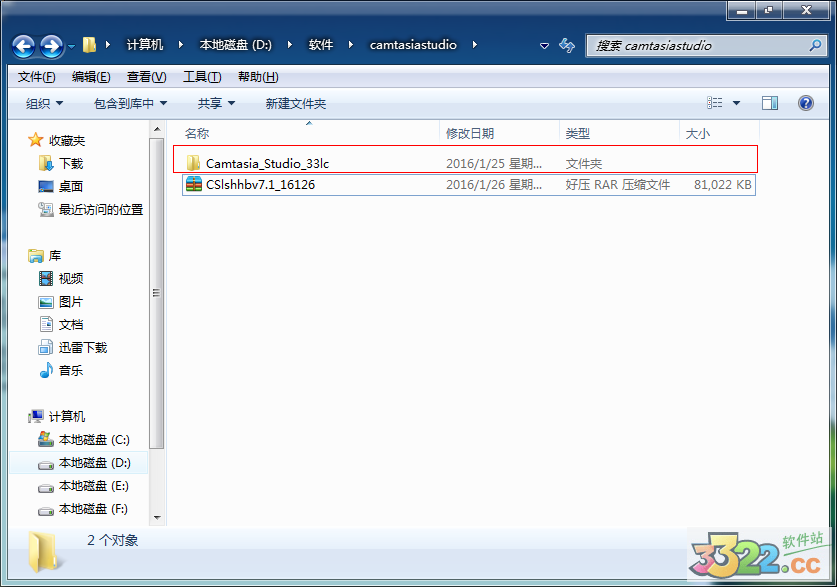The height and width of the screenshot is (587, 837).
Task: Select 本地磁盘 (D:) in the address breadcrumb
Action: tap(235, 45)
